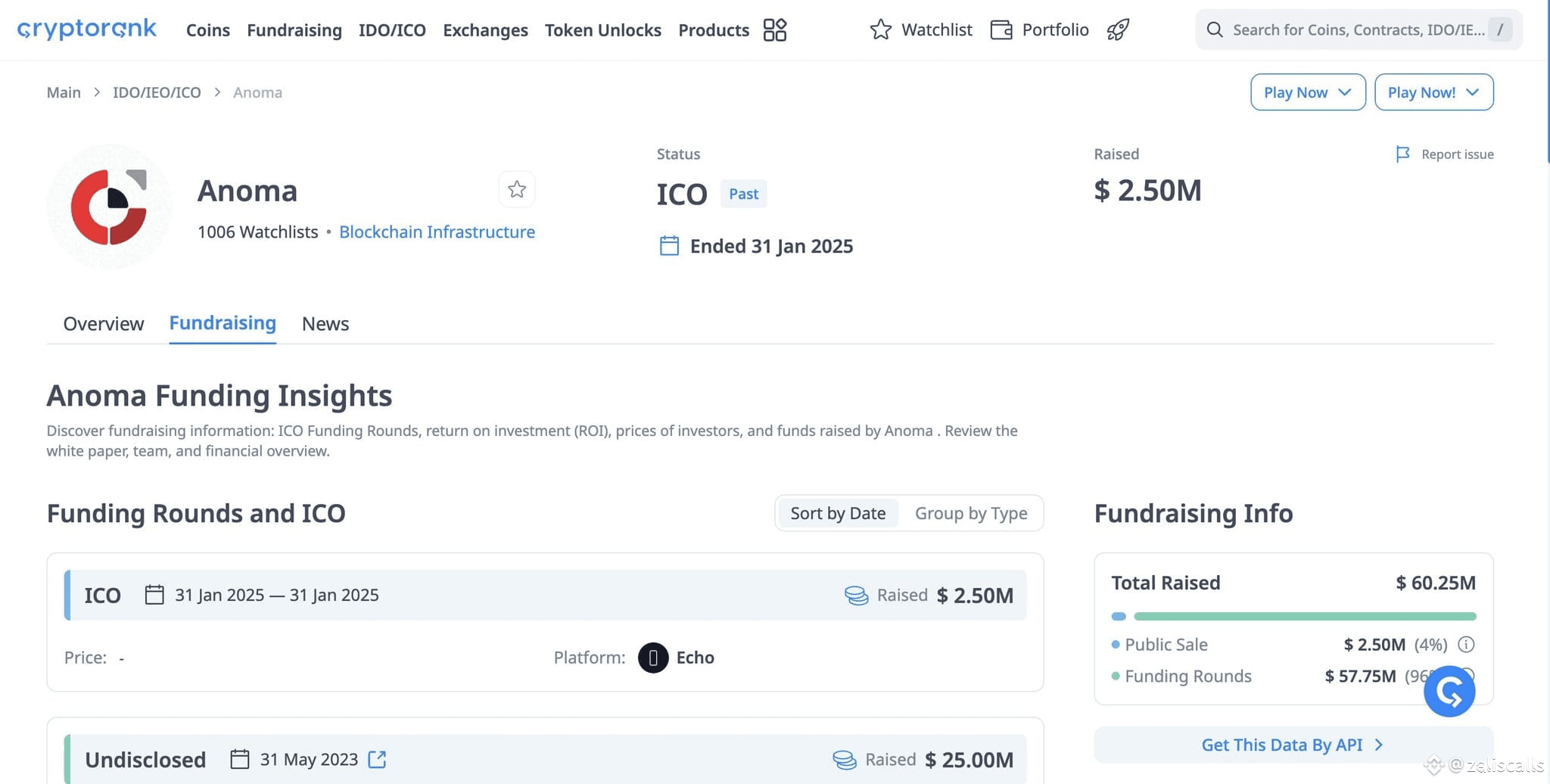
Task: Click the Echo platform logo
Action: (653, 658)
